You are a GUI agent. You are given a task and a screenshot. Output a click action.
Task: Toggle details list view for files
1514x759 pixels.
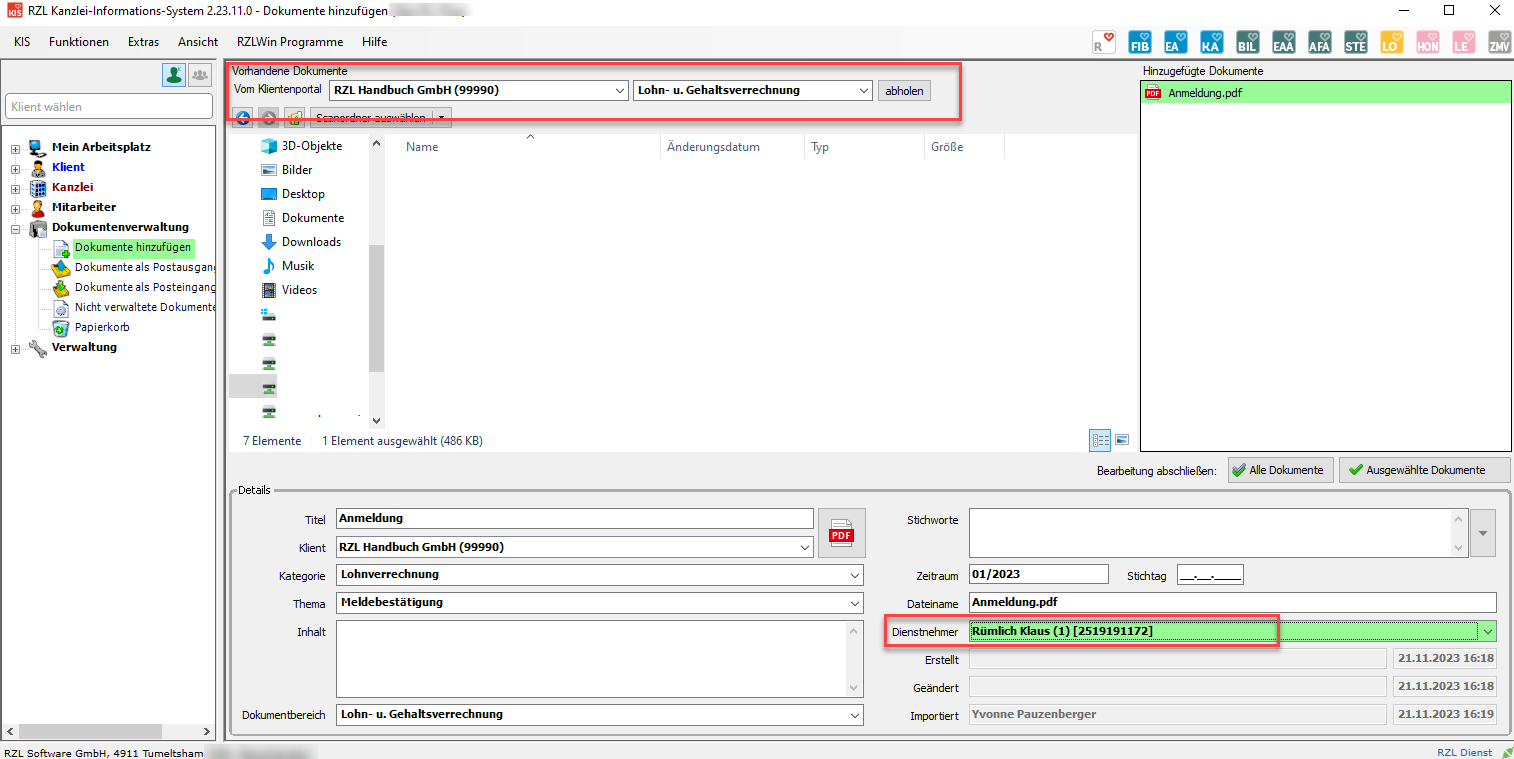(1100, 440)
